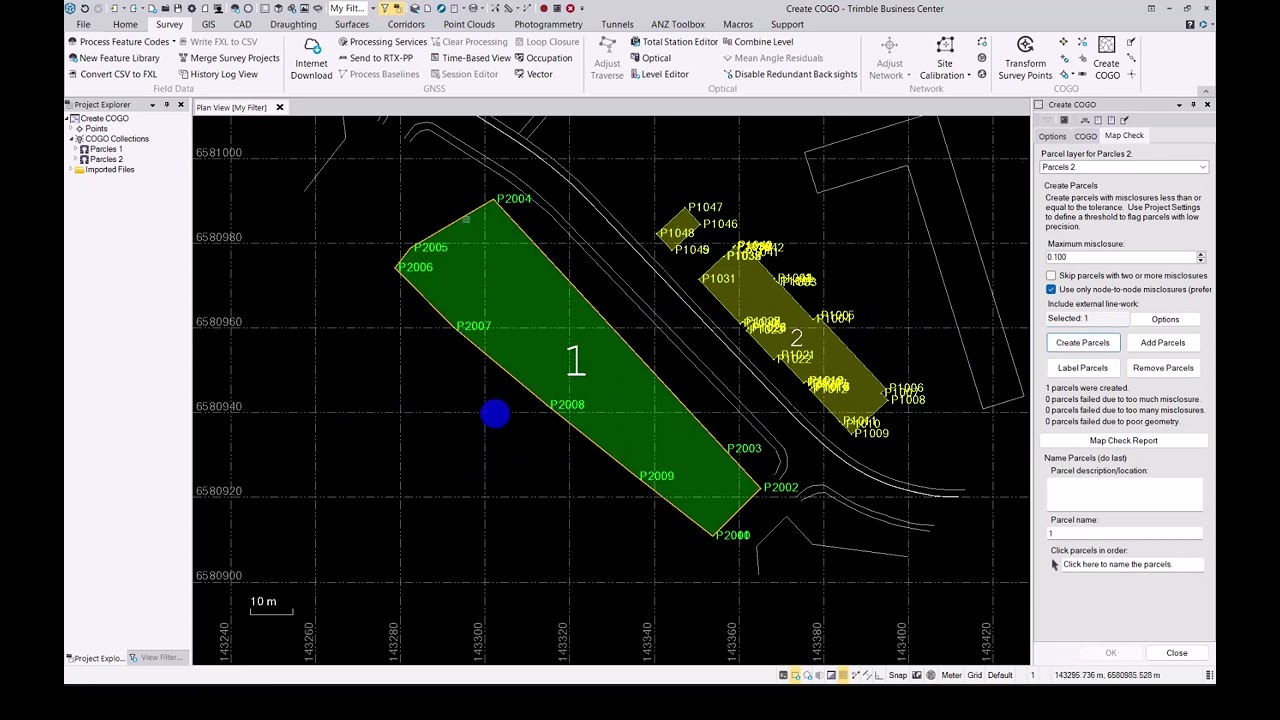Select Parcels 1 in Project Explorer
The height and width of the screenshot is (720, 1280).
click(105, 149)
